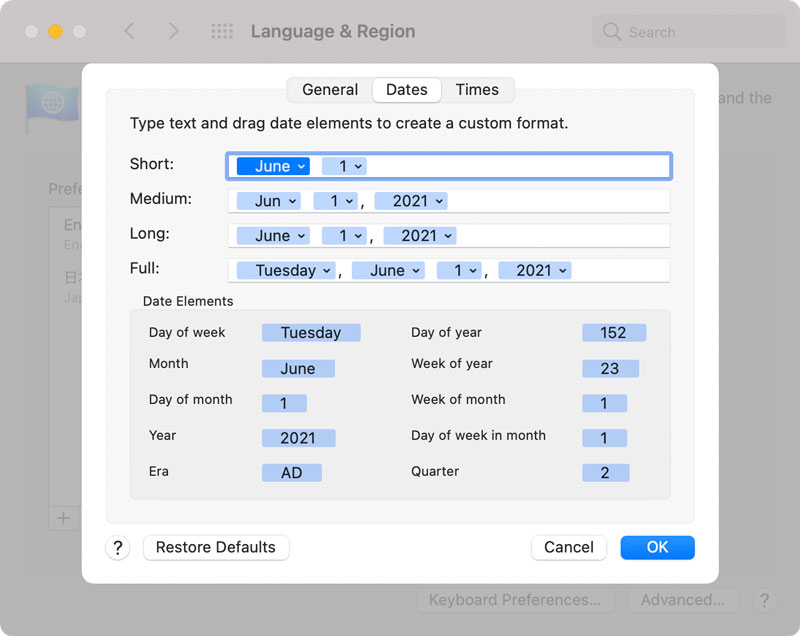Open the June dropdown in Long format
The width and height of the screenshot is (800, 636).
click(x=273, y=236)
